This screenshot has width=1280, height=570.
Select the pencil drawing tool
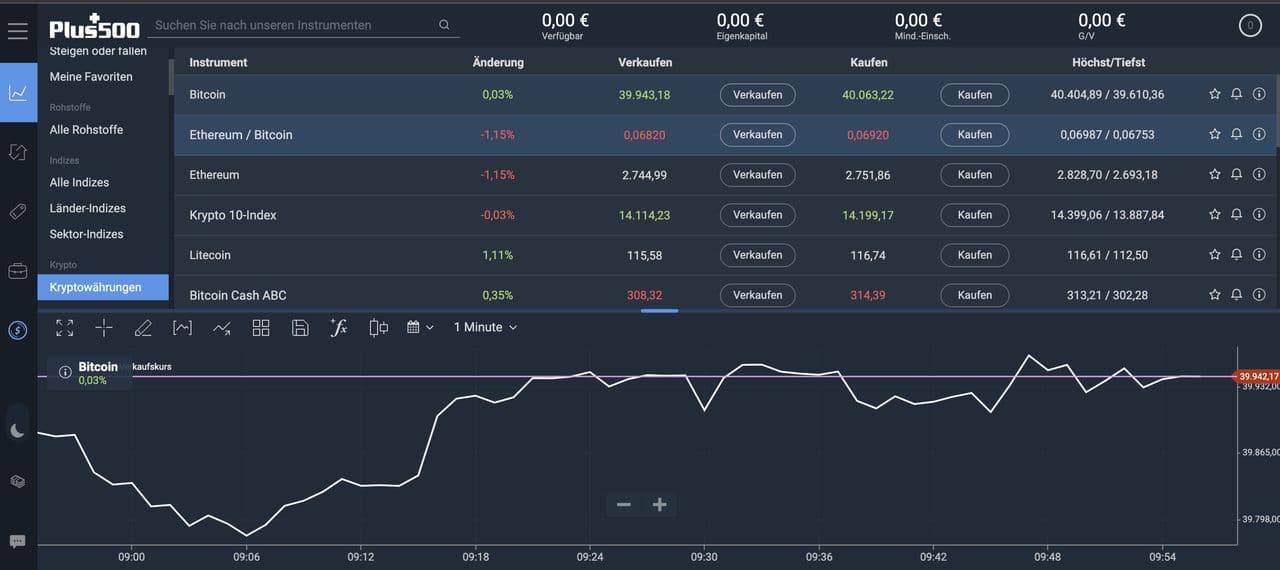click(143, 327)
